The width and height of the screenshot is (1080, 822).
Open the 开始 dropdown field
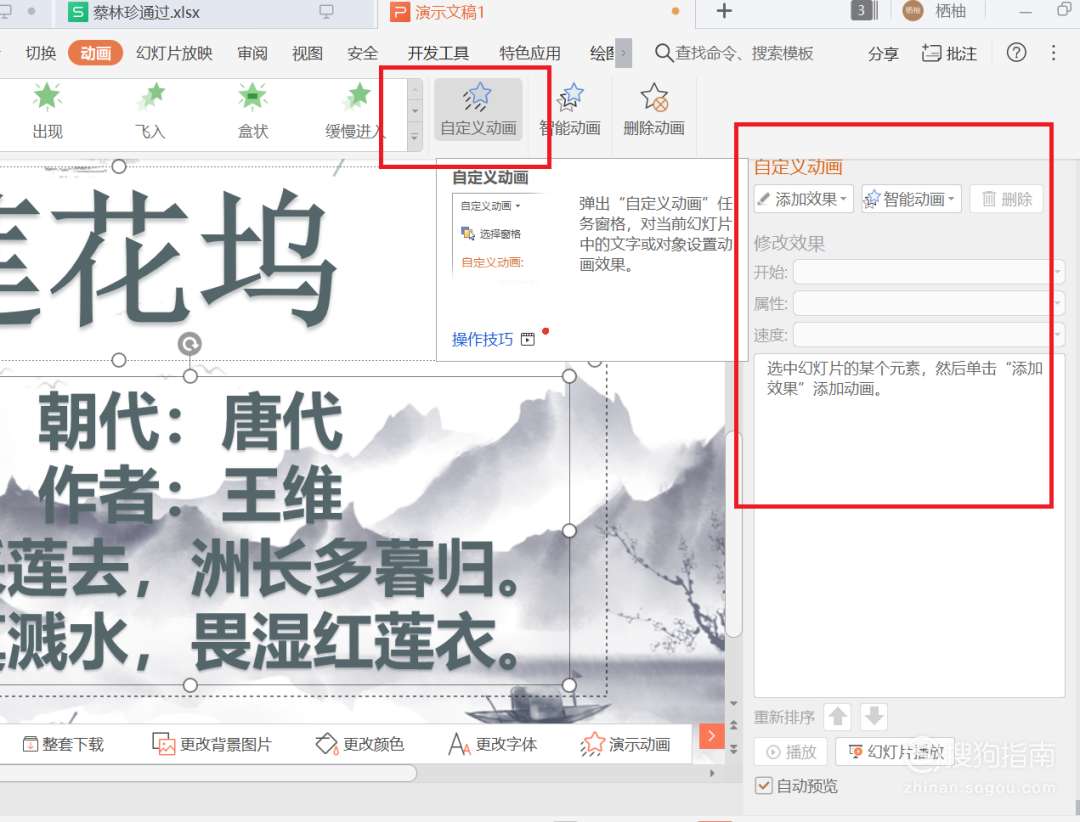929,272
